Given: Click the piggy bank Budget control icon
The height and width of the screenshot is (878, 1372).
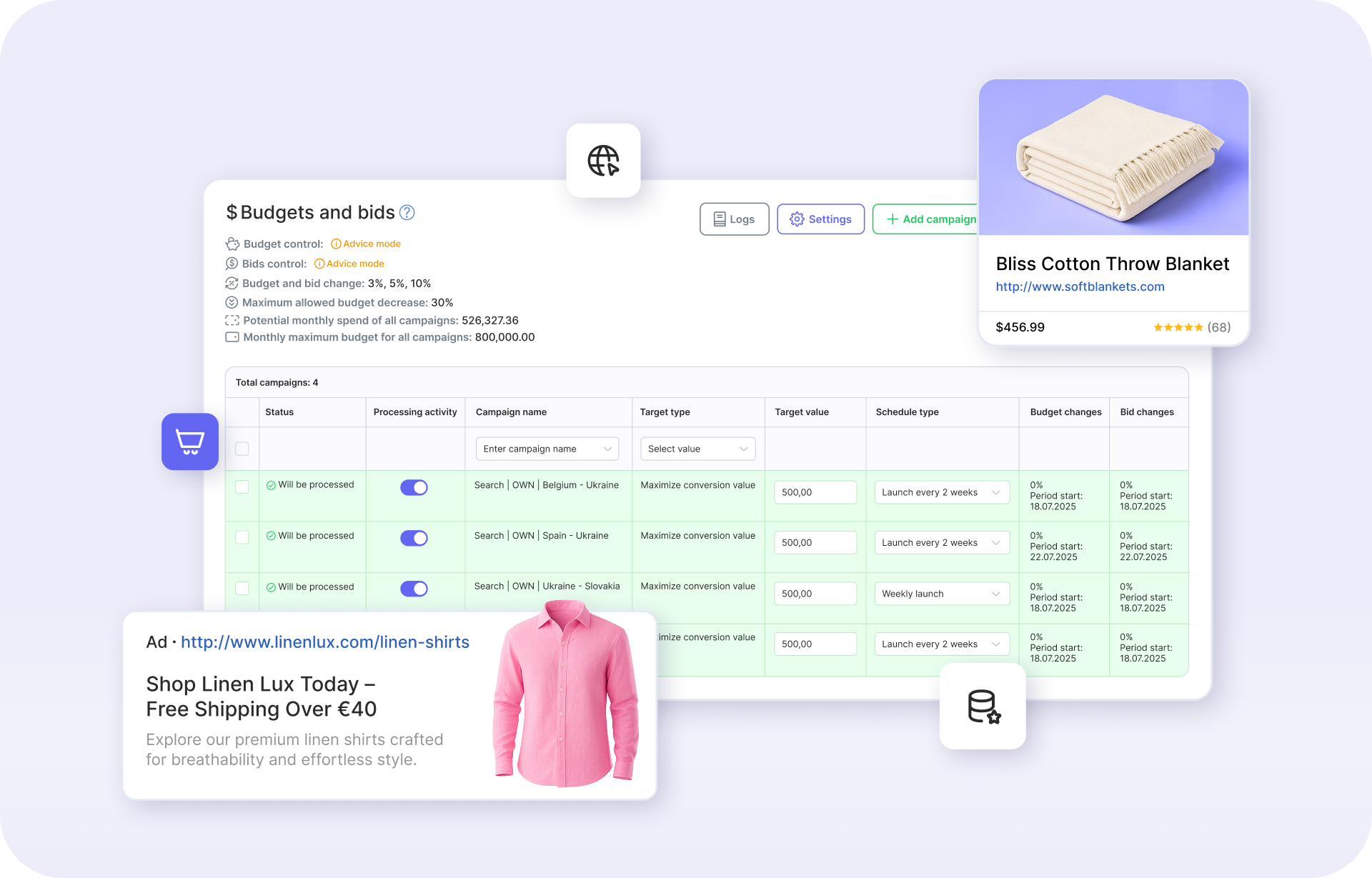Looking at the screenshot, I should [232, 244].
